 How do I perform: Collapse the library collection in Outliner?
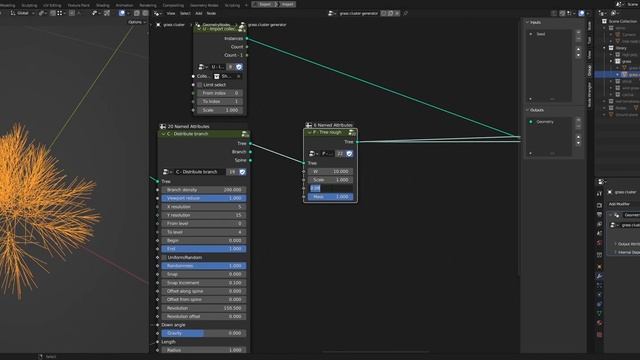pyautogui.click(x=605, y=48)
